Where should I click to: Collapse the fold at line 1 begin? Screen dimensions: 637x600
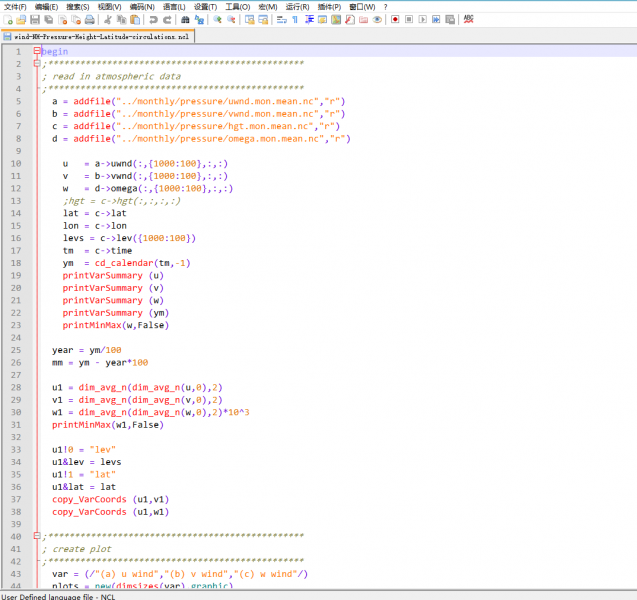click(x=37, y=51)
